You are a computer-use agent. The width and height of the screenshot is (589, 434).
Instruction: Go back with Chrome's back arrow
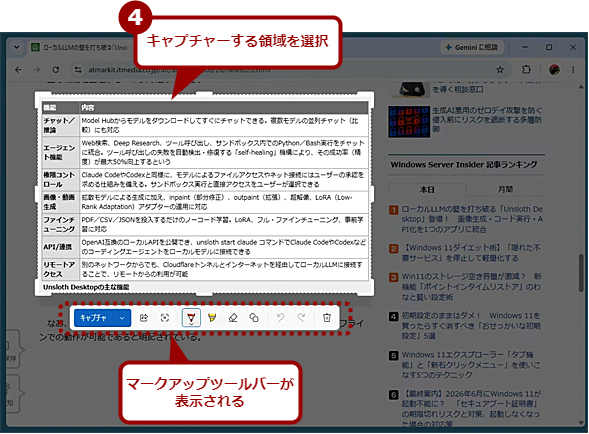point(18,70)
